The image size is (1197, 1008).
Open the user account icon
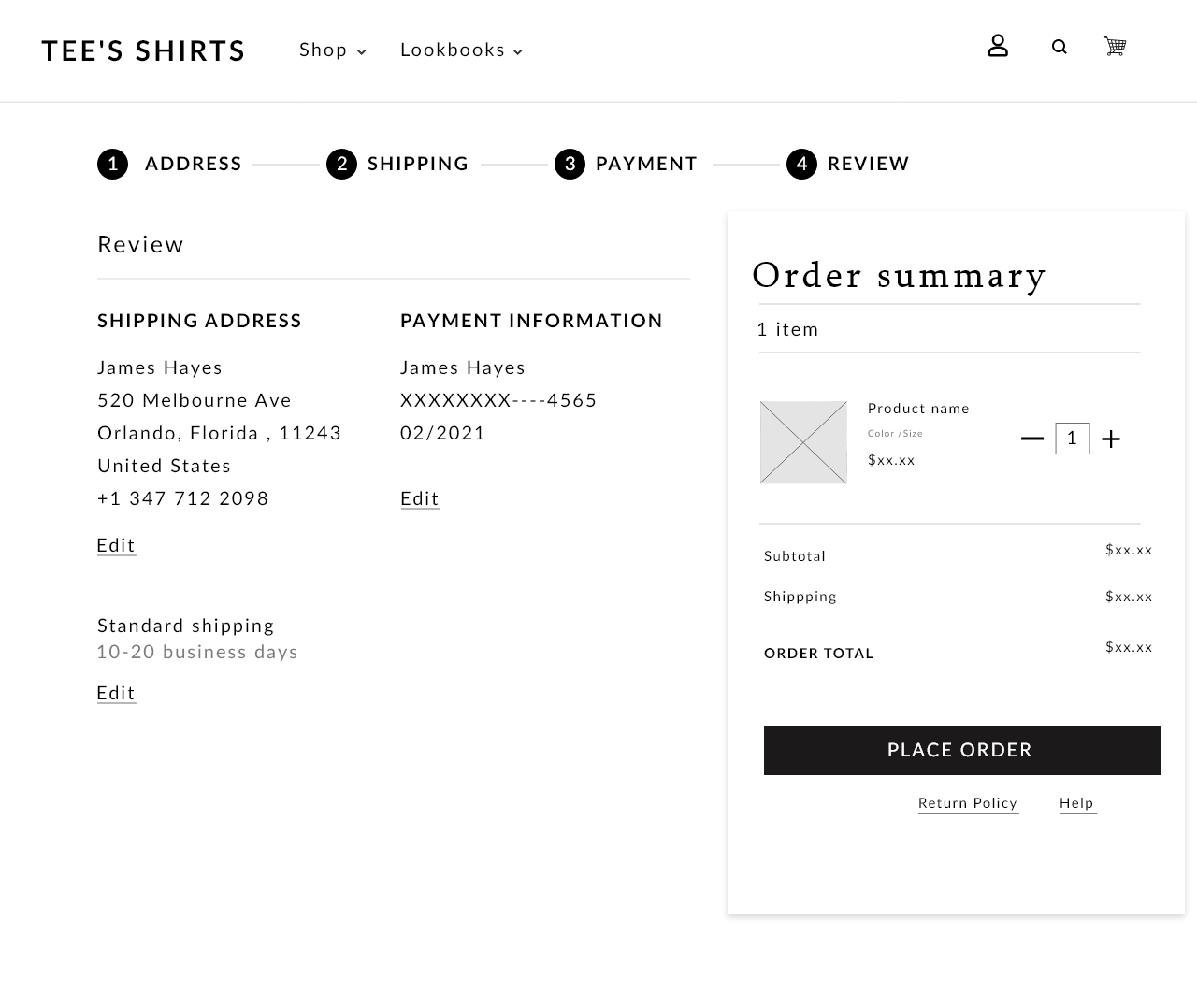coord(998,46)
